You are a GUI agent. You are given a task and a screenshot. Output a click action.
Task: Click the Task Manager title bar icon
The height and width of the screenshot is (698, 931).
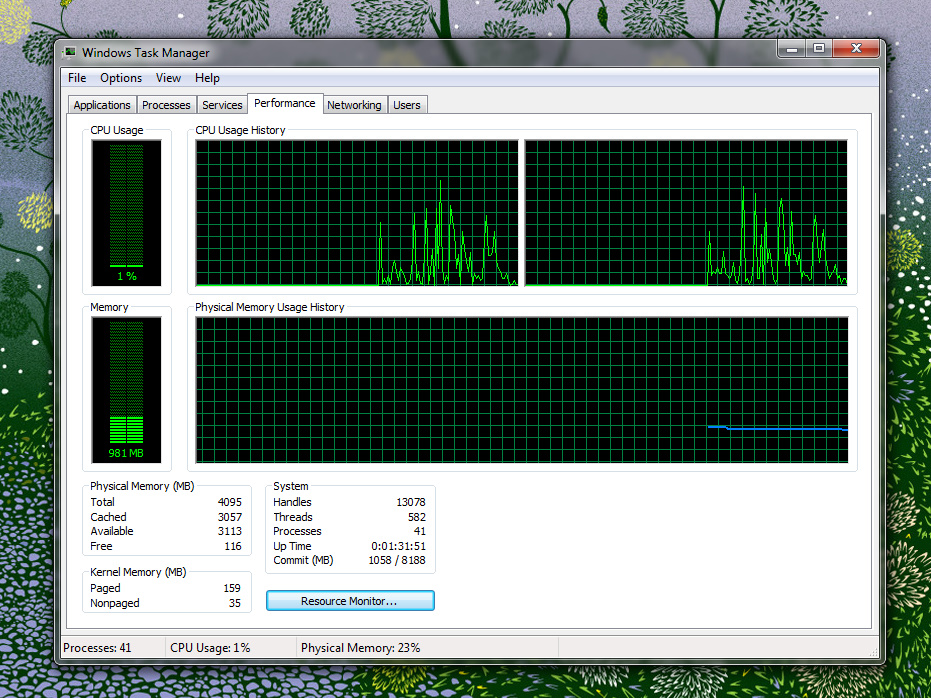70,52
